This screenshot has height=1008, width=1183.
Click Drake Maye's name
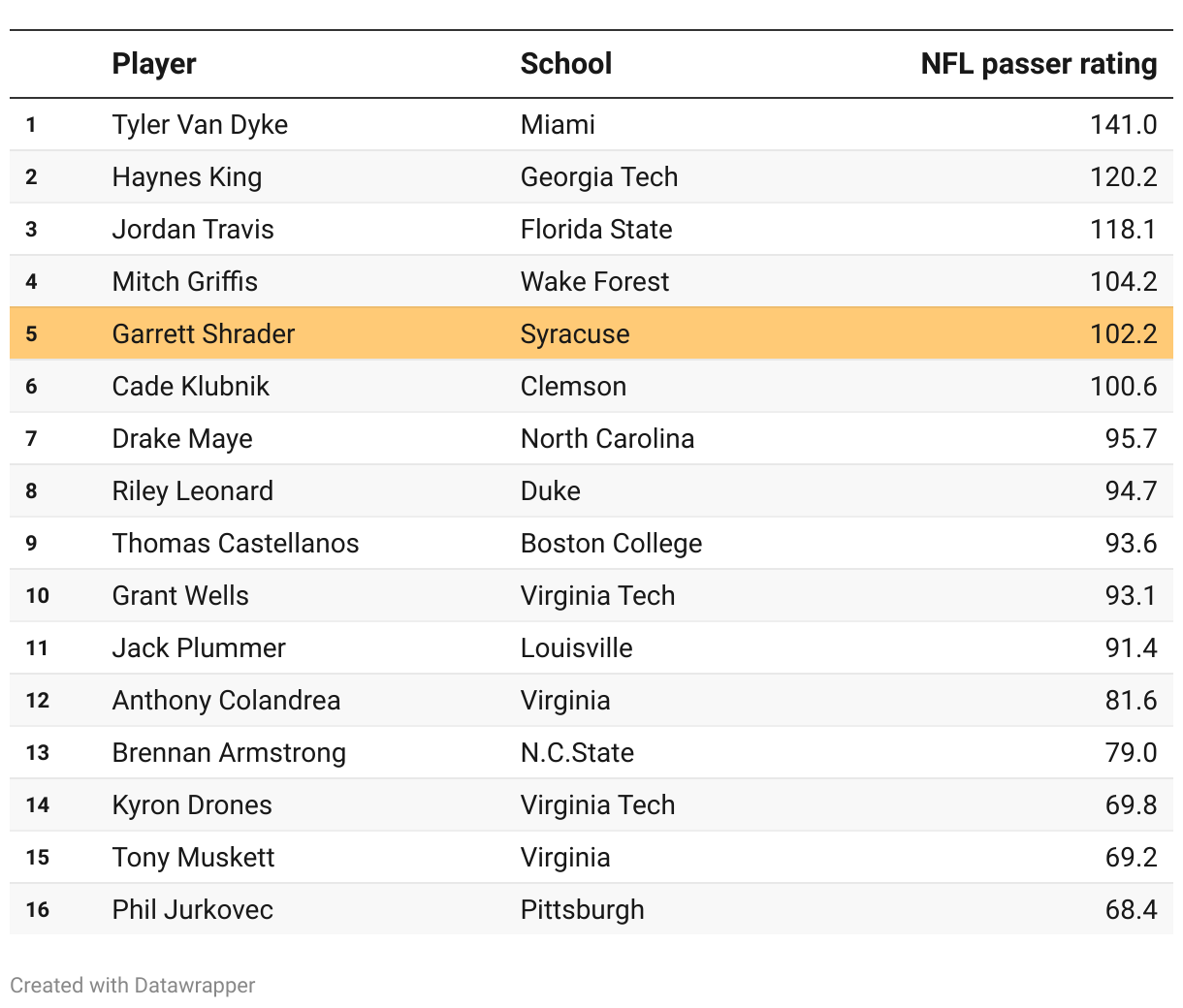182,439
